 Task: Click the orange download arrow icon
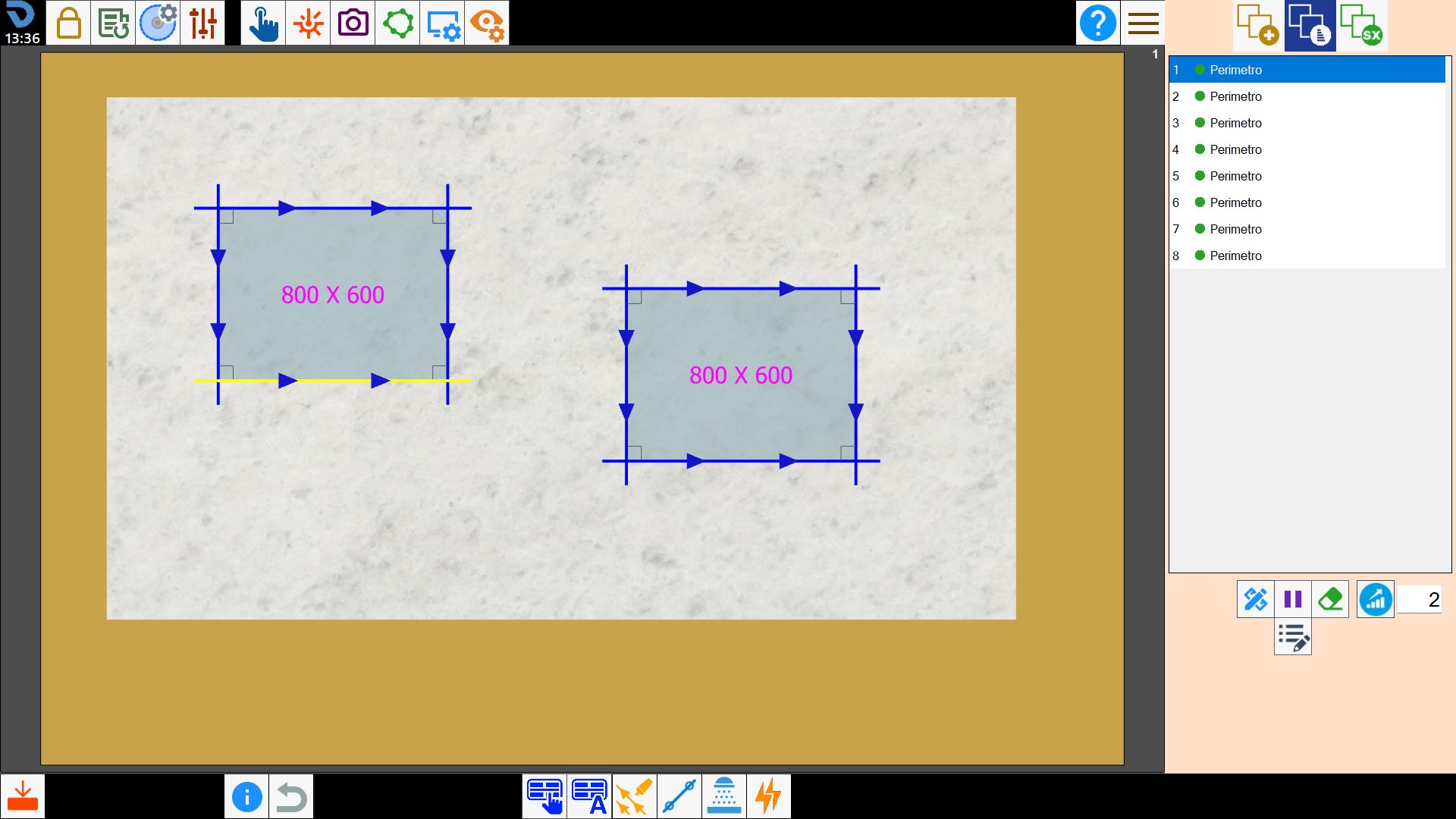[x=23, y=796]
